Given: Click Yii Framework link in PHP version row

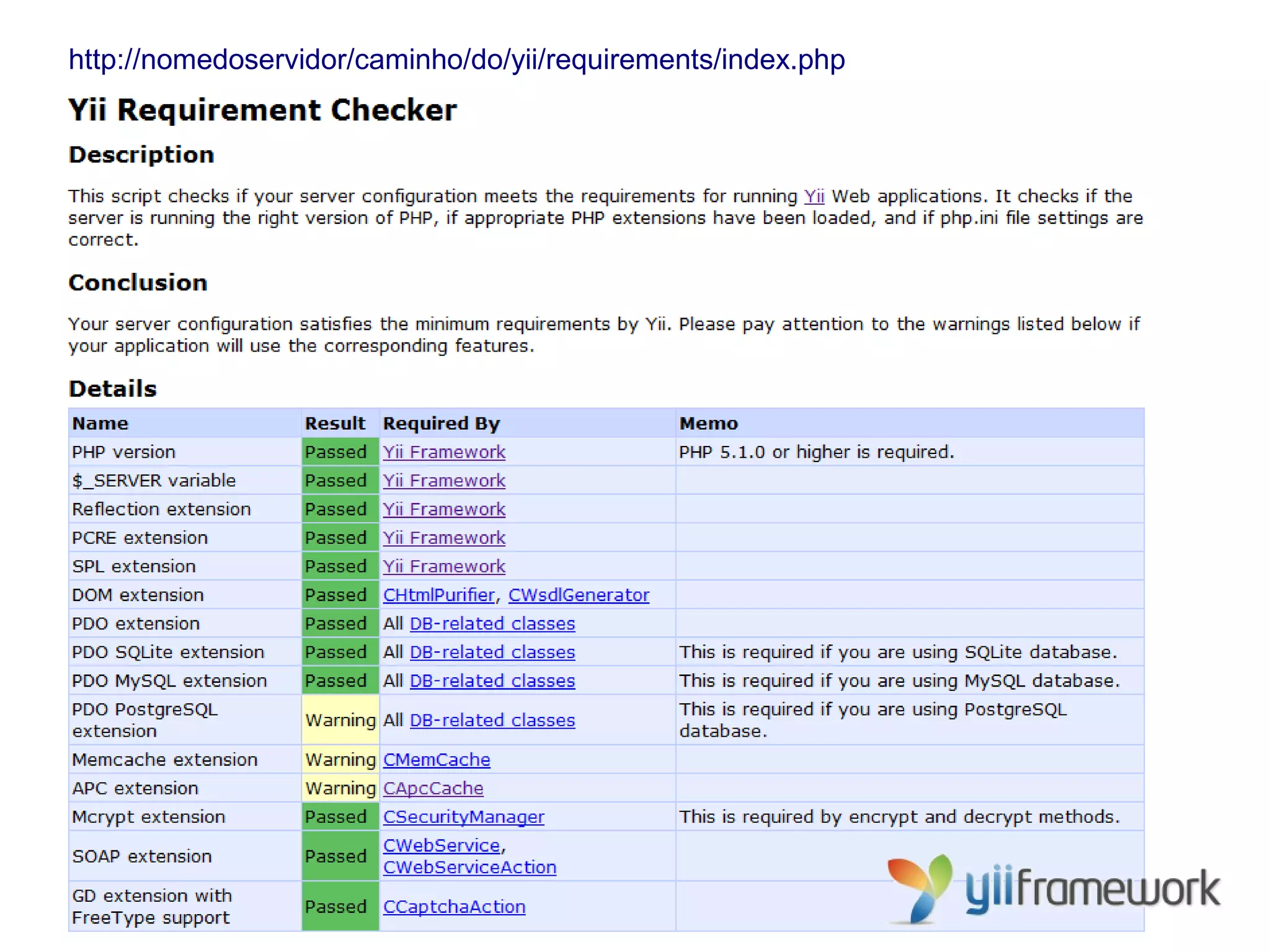Looking at the screenshot, I should click(444, 452).
